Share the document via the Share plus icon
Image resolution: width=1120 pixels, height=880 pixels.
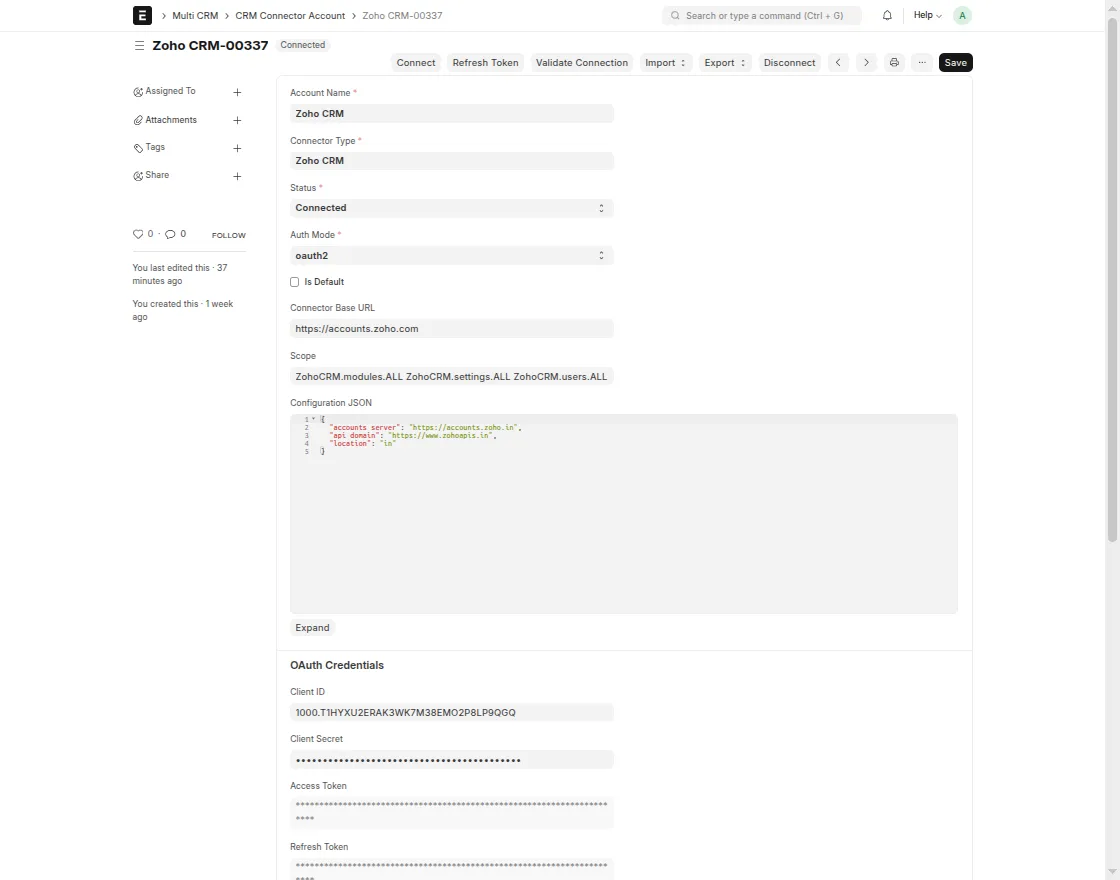click(237, 175)
